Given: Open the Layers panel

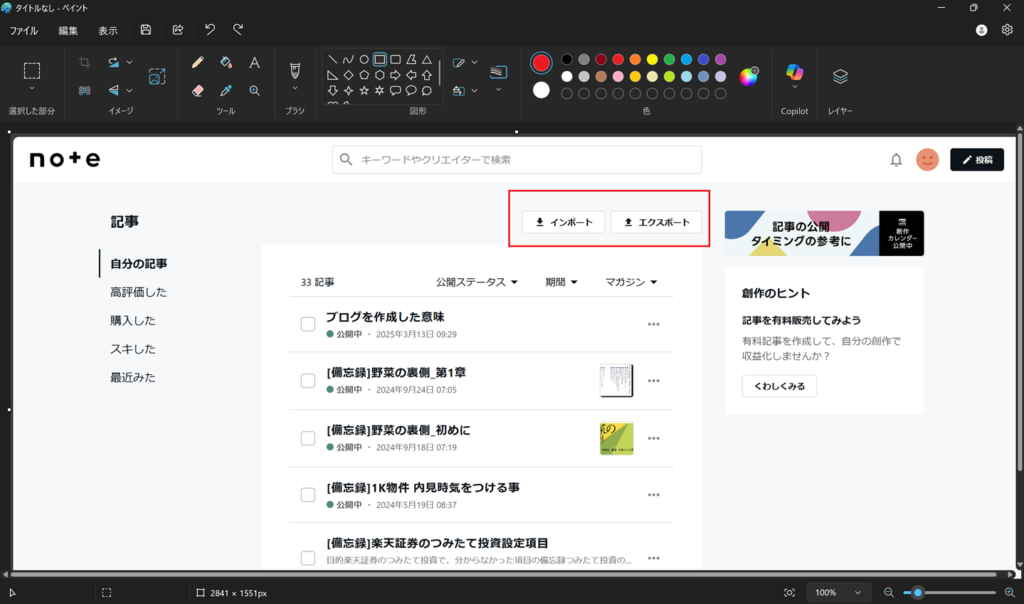Looking at the screenshot, I should click(840, 76).
